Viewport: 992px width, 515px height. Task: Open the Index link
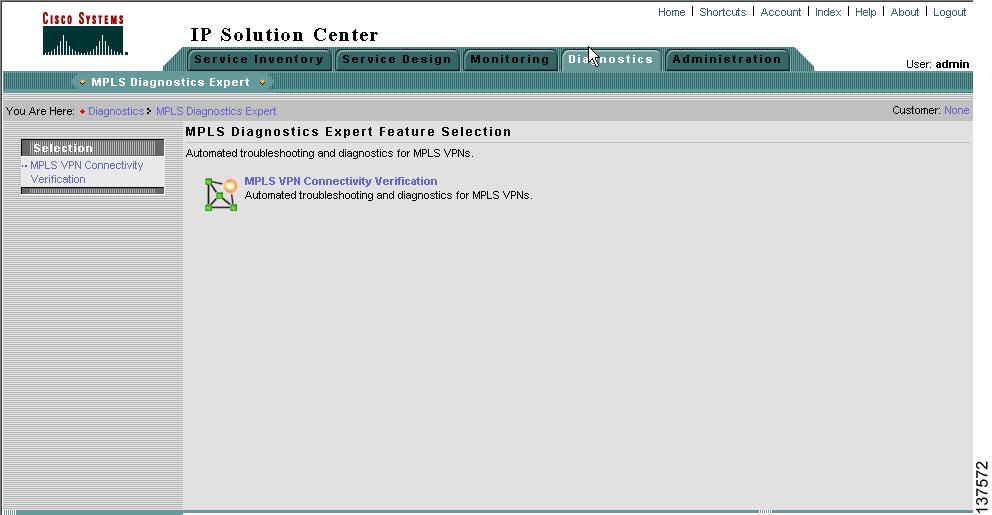[828, 12]
